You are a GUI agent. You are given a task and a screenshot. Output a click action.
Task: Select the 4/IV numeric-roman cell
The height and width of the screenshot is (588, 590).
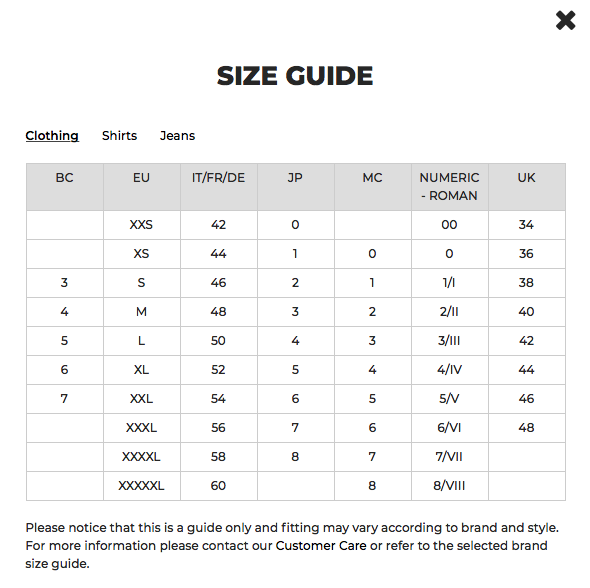tap(449, 369)
